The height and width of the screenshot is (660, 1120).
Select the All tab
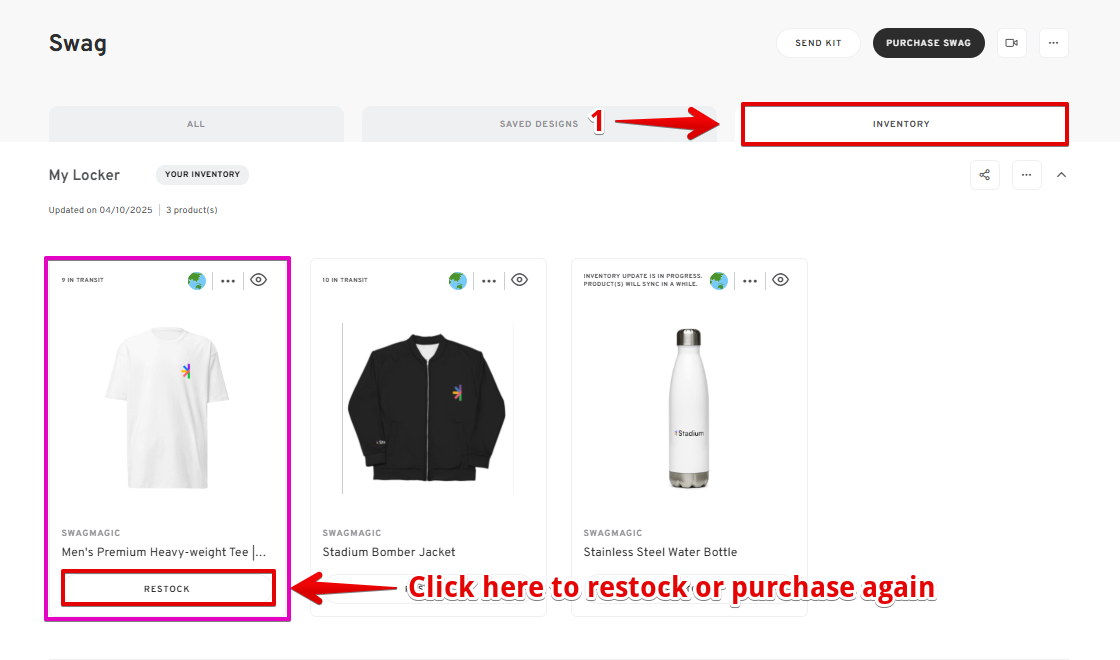pos(196,124)
